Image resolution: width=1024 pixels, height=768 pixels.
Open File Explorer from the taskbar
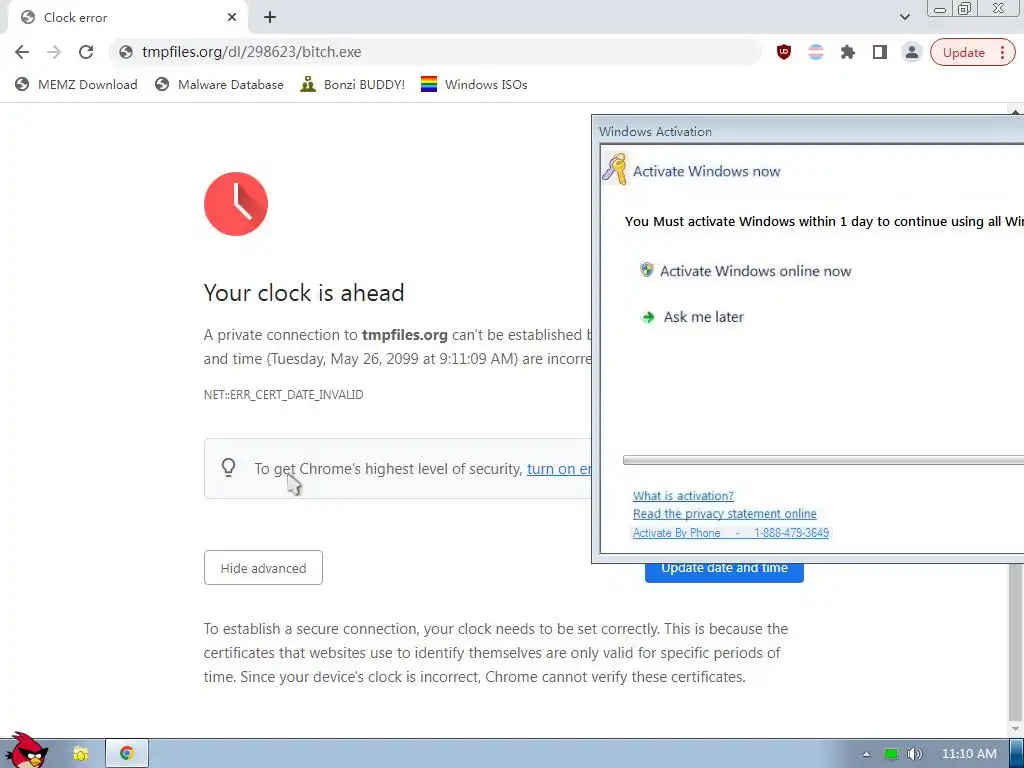[80, 754]
